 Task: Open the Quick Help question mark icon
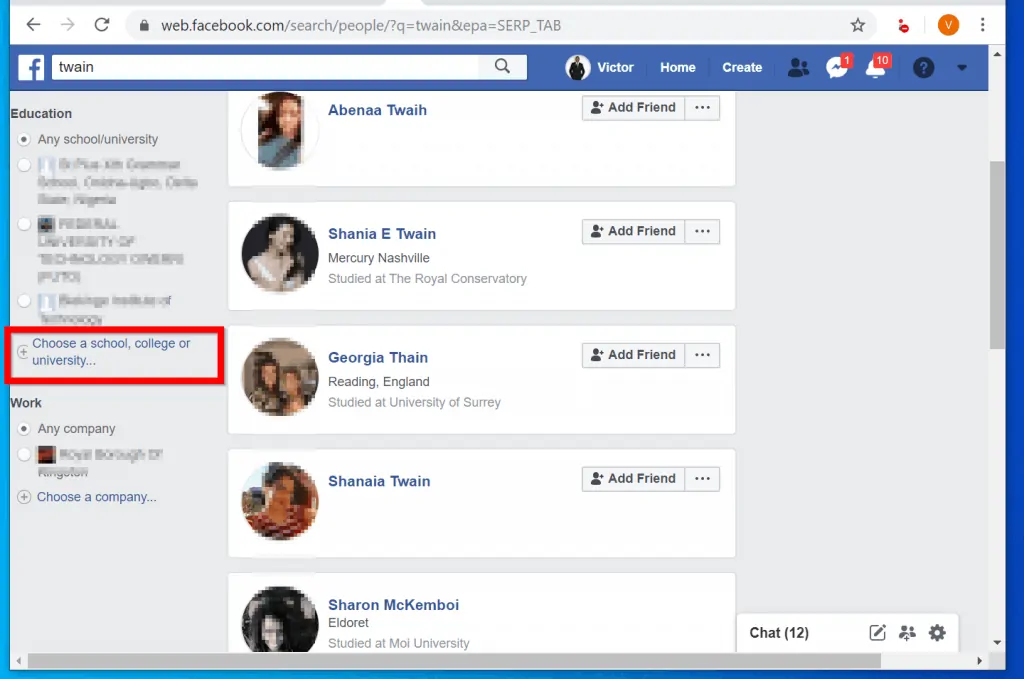point(923,67)
